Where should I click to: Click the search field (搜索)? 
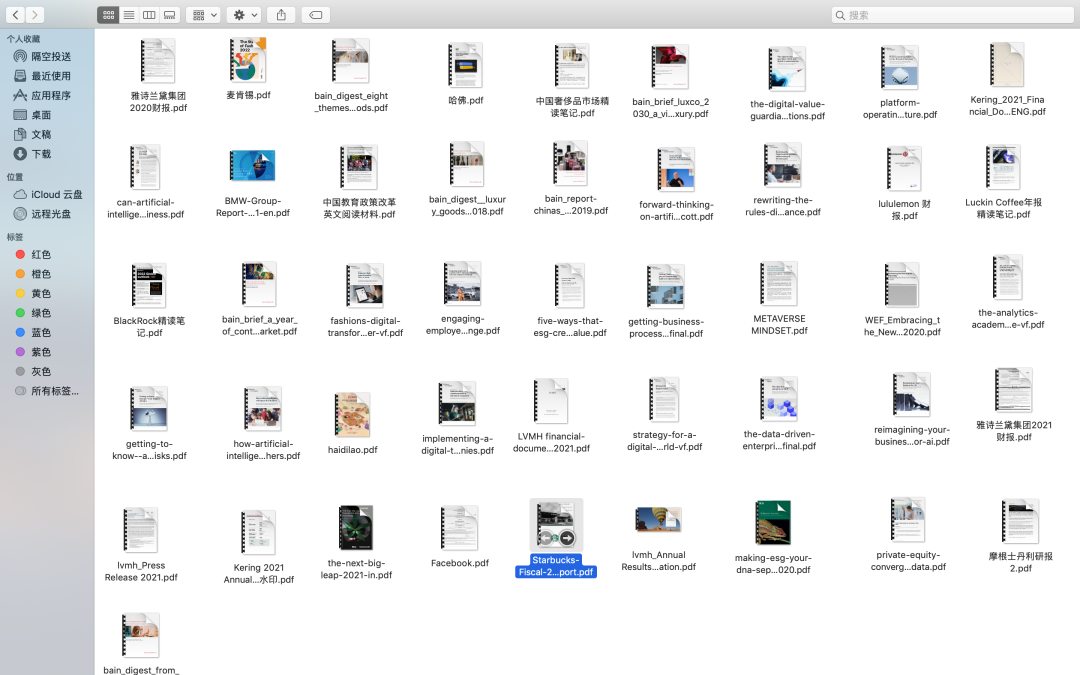click(x=950, y=15)
